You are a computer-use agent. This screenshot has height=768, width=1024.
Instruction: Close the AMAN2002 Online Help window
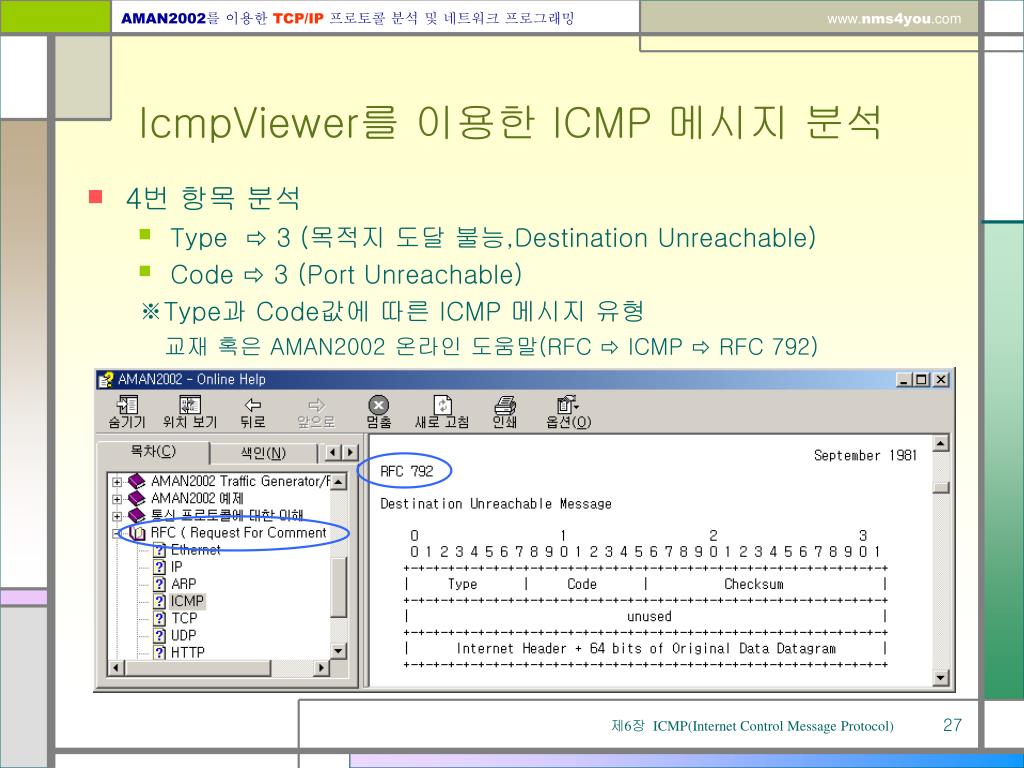click(940, 379)
